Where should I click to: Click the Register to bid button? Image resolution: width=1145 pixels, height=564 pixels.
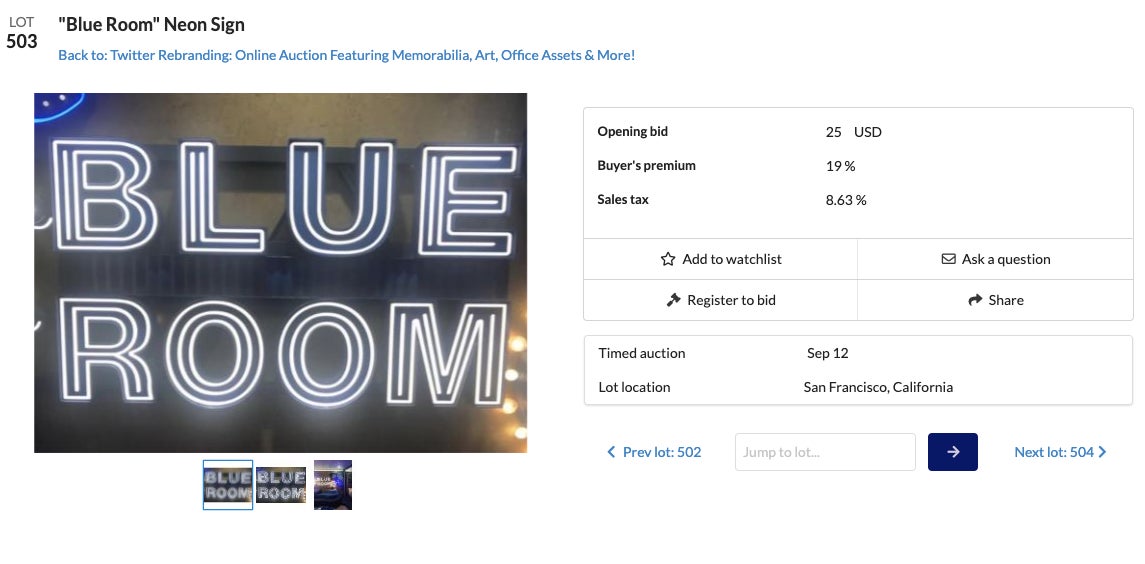pyautogui.click(x=721, y=300)
